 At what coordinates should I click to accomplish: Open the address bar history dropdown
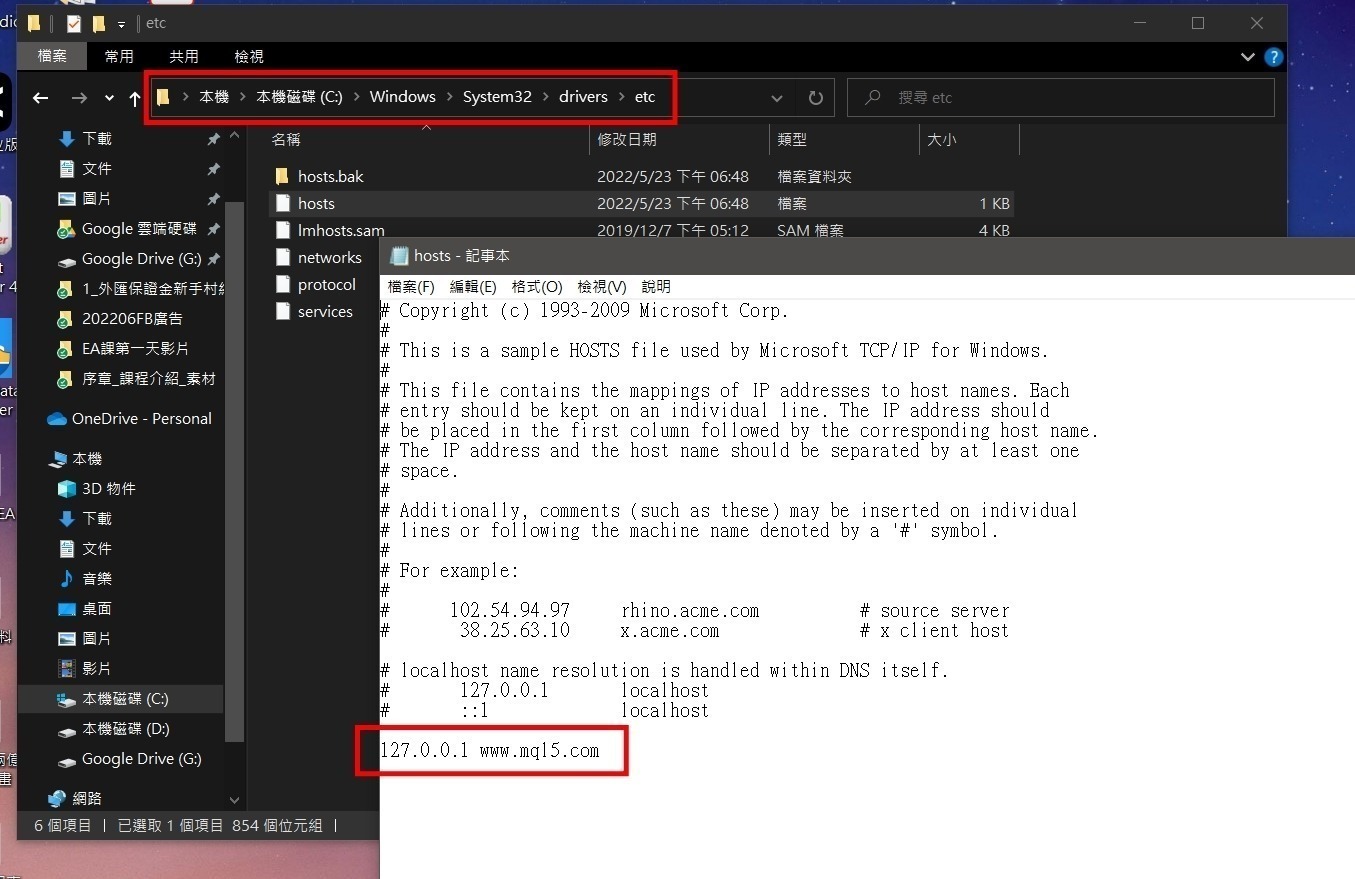(777, 98)
